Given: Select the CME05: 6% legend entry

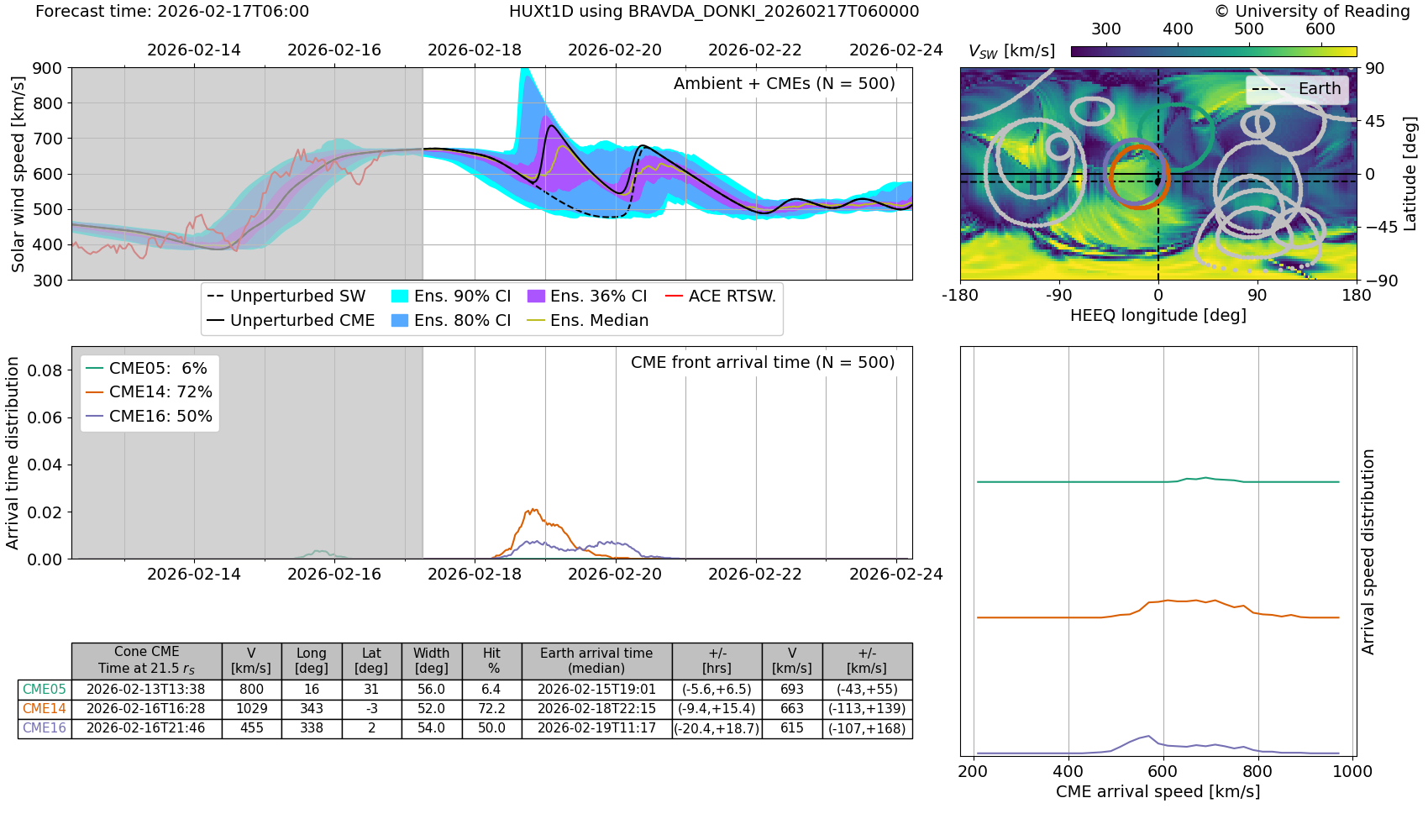Looking at the screenshot, I should pos(147,369).
